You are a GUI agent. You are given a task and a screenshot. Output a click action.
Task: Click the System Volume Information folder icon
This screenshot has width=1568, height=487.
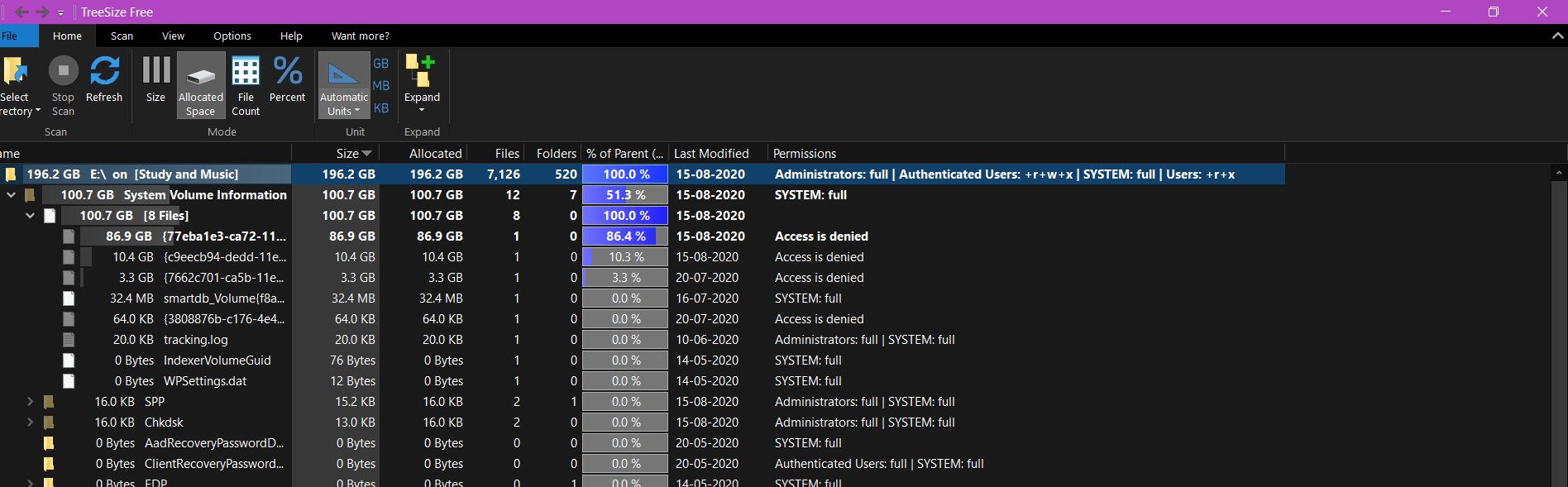(30, 195)
